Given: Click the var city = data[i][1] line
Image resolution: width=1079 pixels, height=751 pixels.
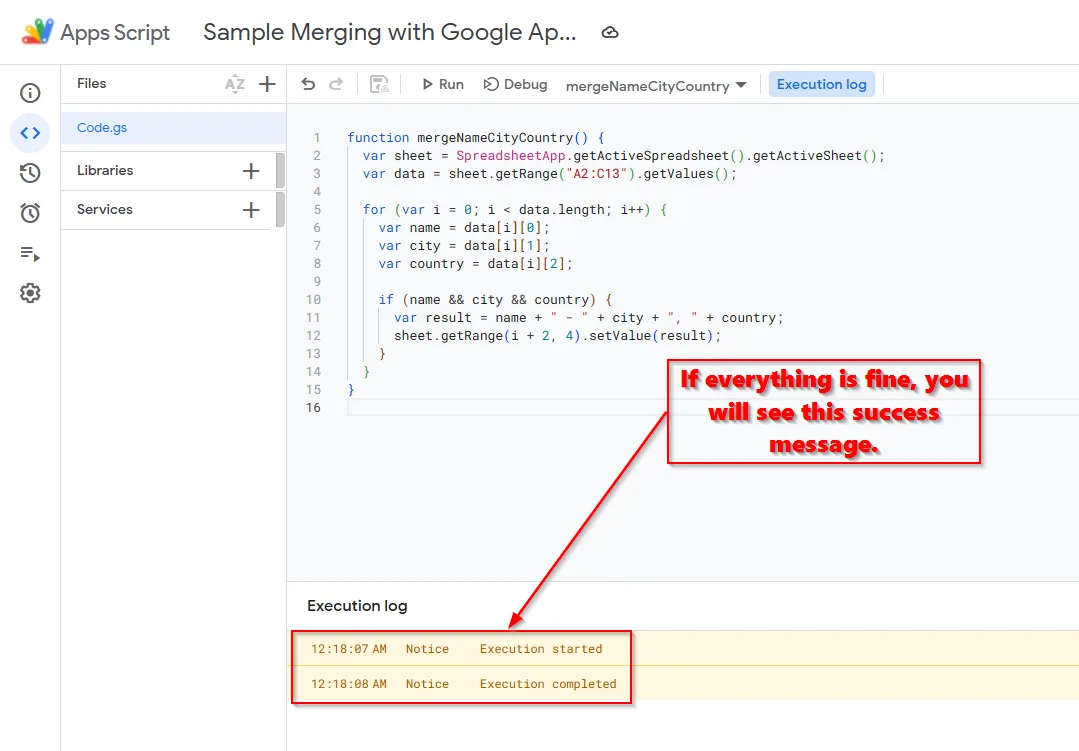Looking at the screenshot, I should pos(464,245).
